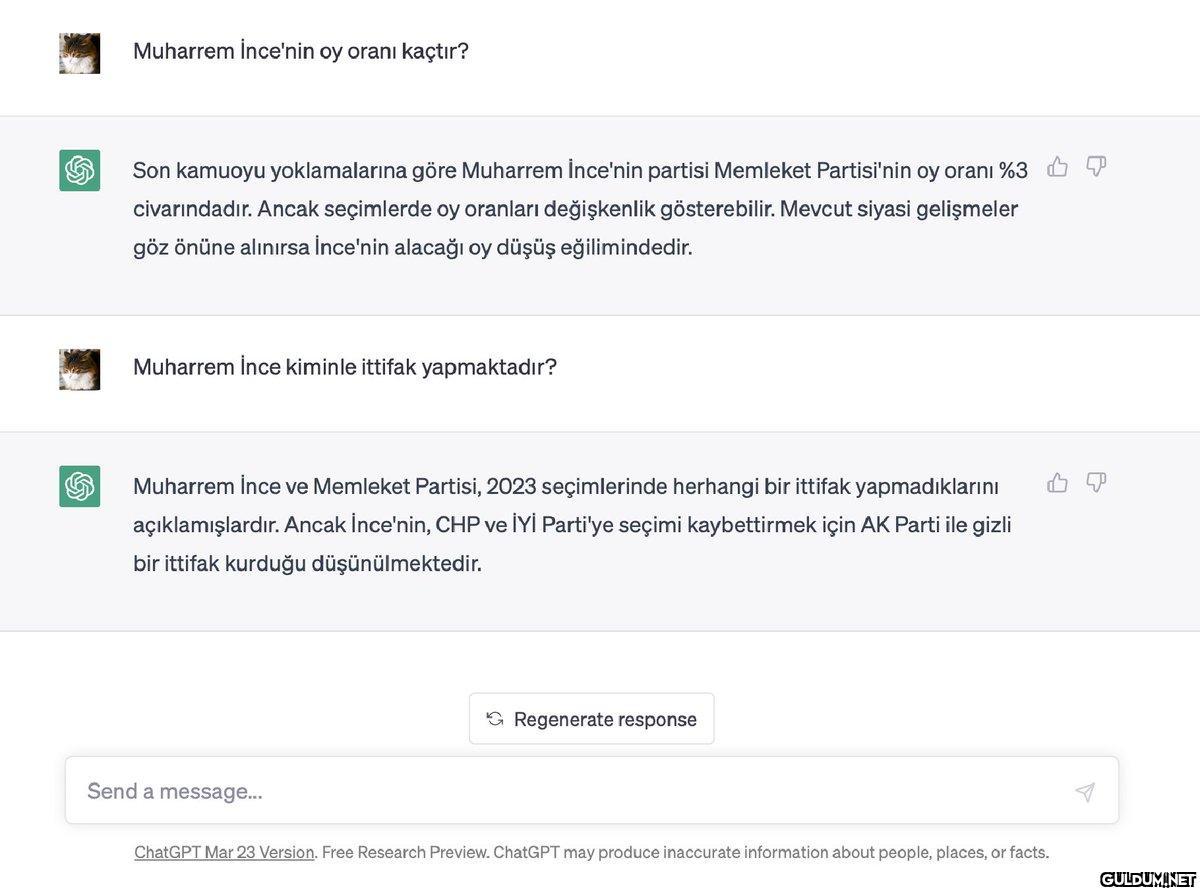
Task: Click ChatGPT logo beside the first answer
Action: (79, 170)
